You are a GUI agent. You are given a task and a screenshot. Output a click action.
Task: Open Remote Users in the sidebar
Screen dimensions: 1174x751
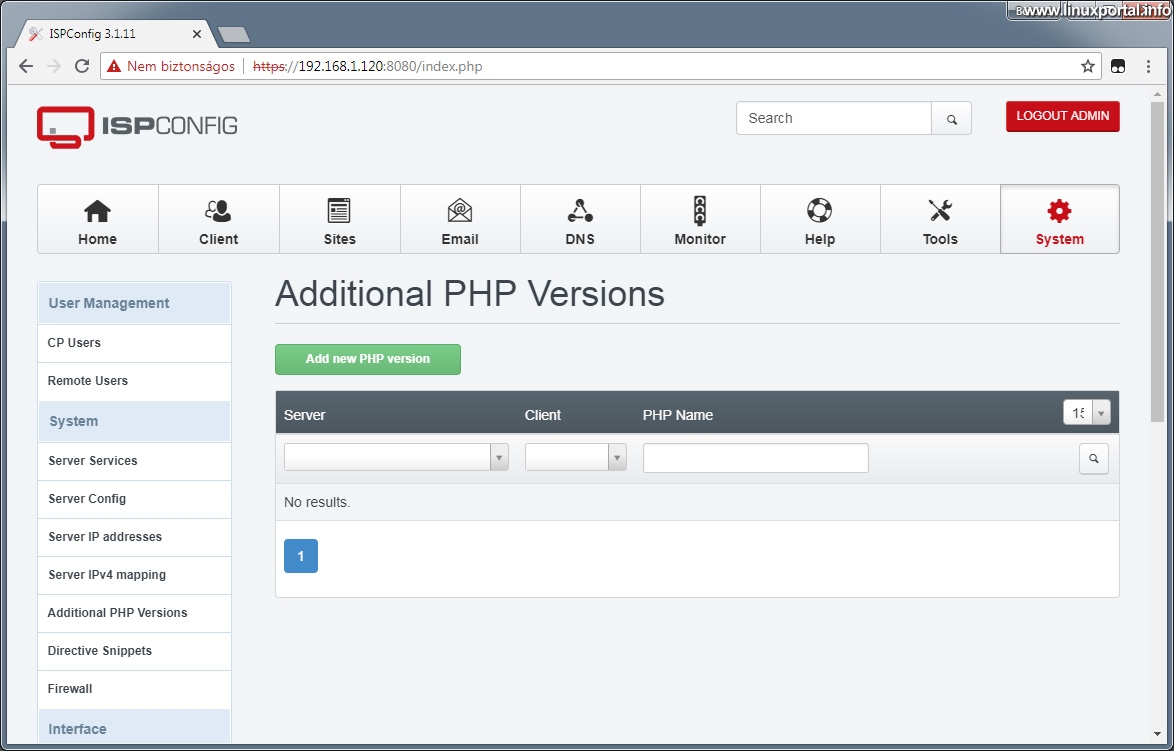[x=135, y=381]
